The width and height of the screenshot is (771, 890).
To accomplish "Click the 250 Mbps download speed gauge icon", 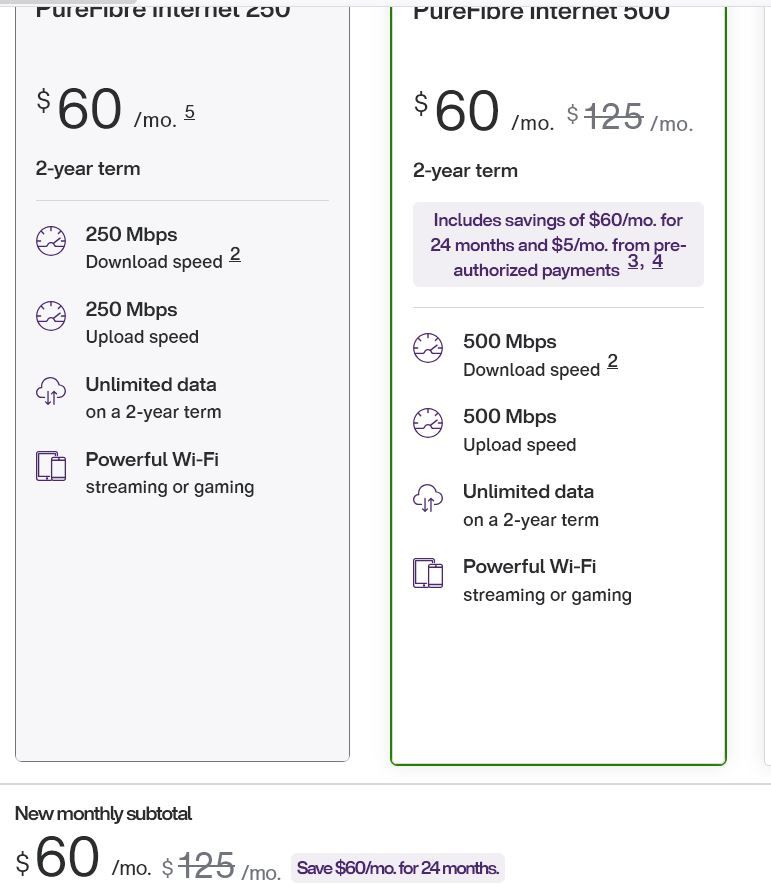I will click(x=51, y=241).
